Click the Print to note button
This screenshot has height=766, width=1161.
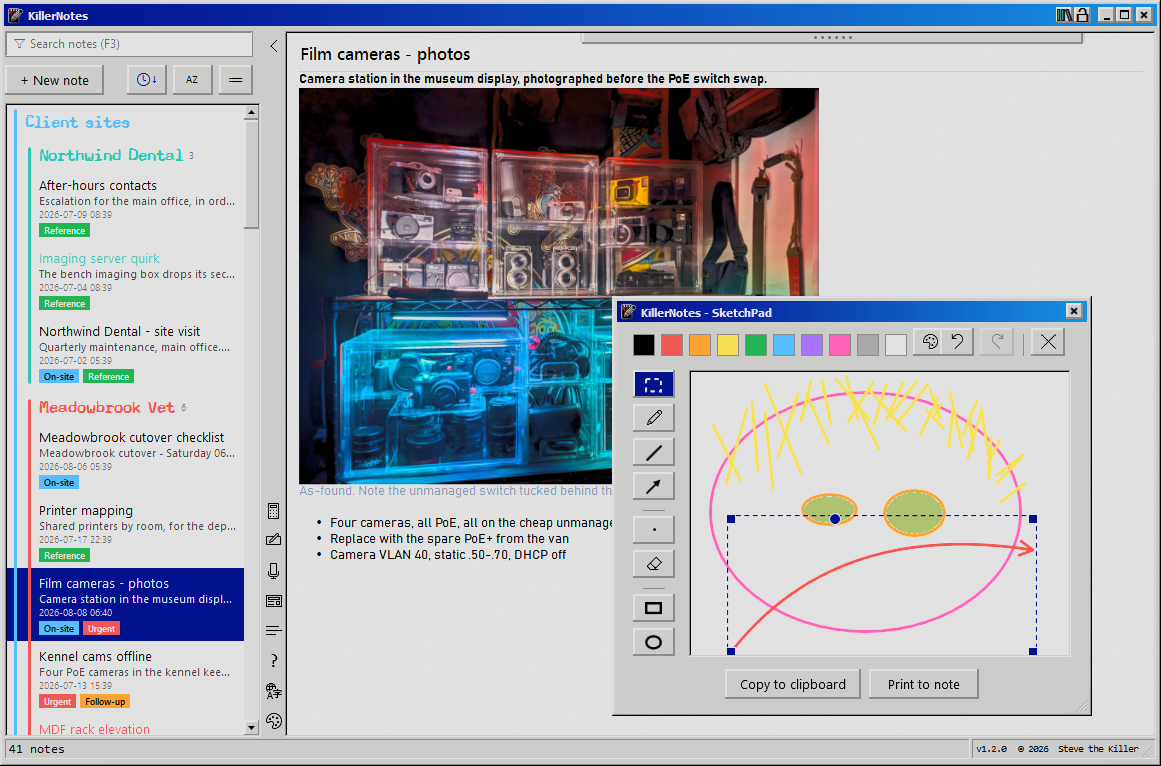point(923,684)
